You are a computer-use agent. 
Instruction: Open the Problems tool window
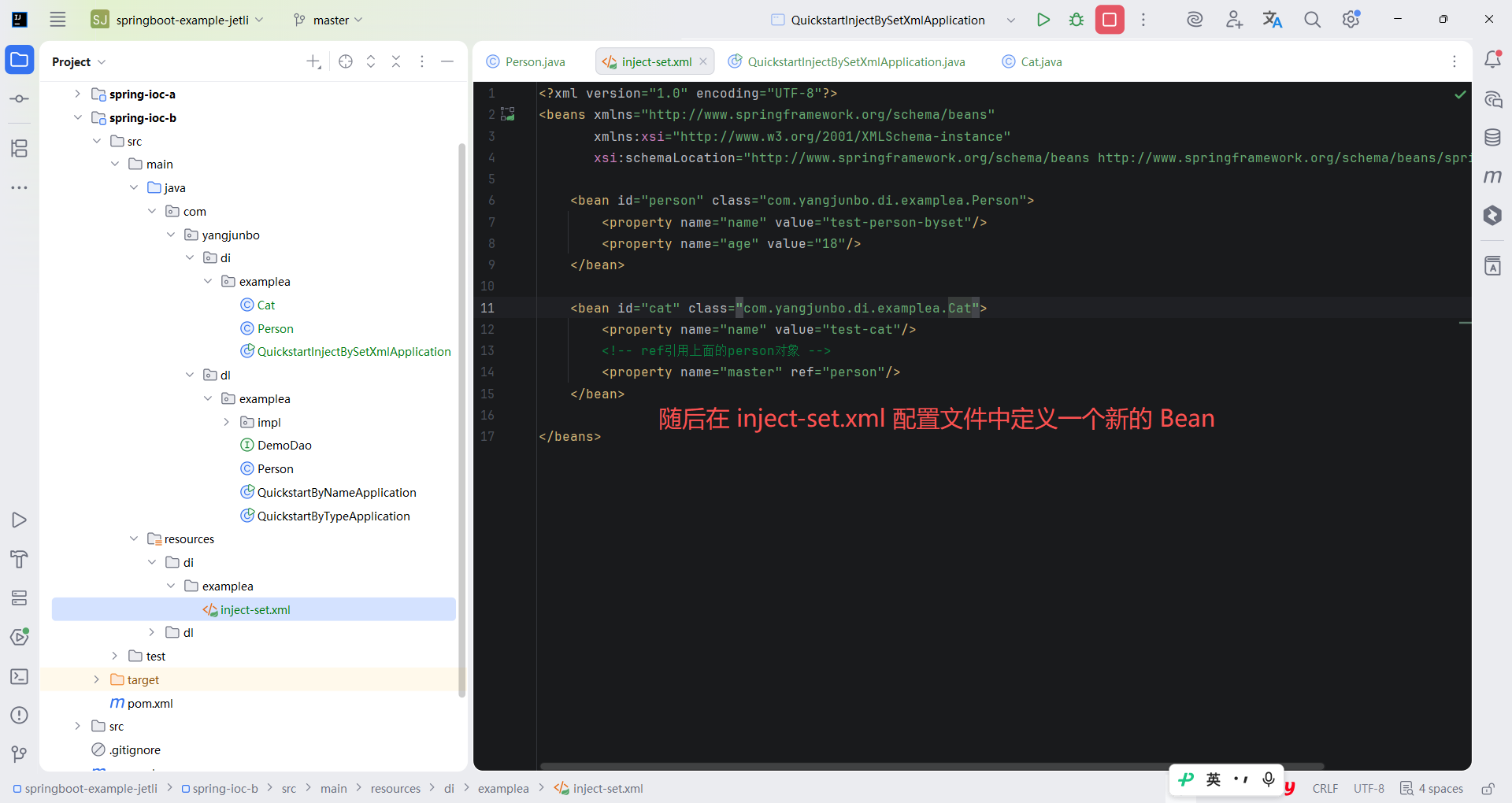coord(20,715)
